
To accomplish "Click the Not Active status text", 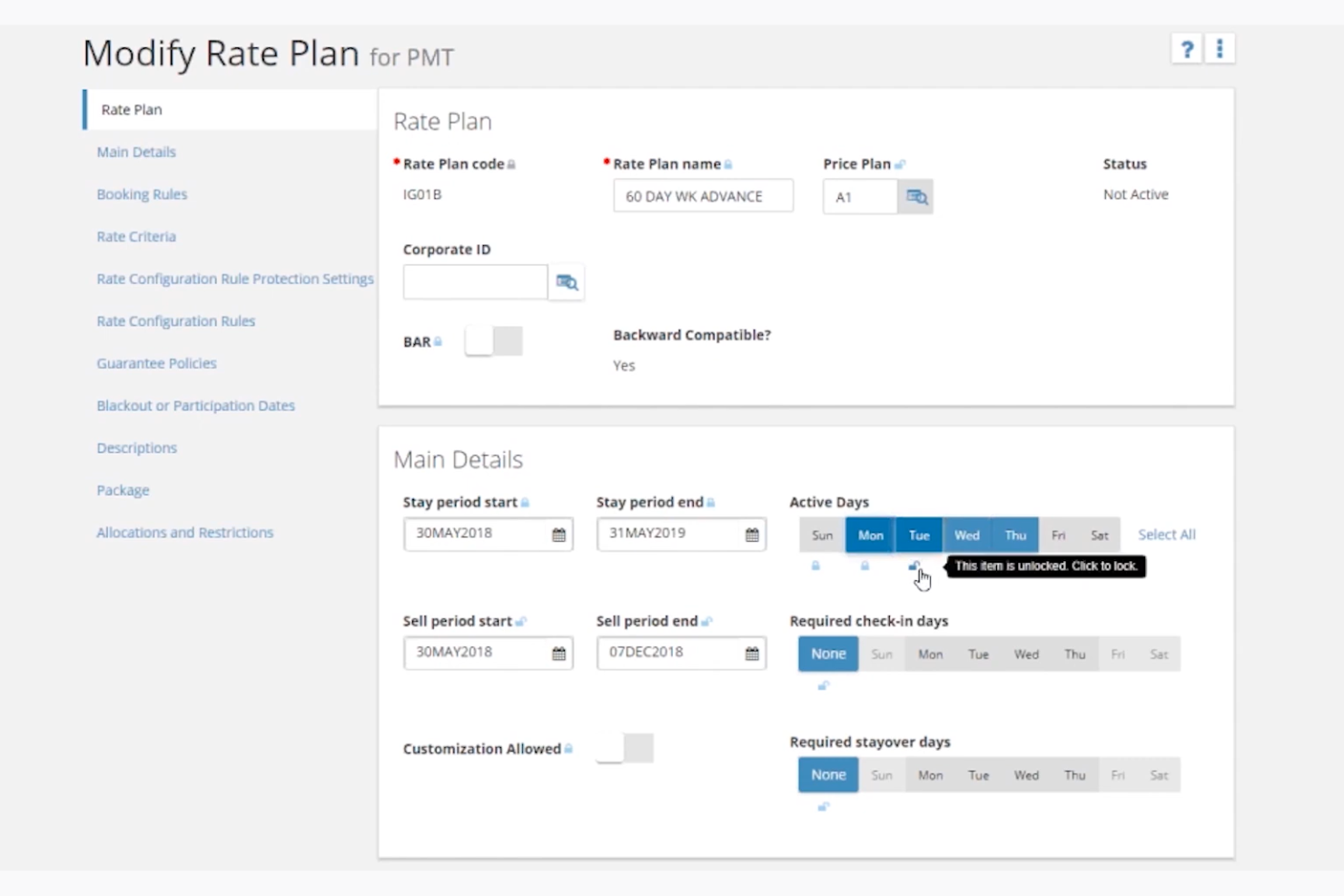I will click(1135, 194).
